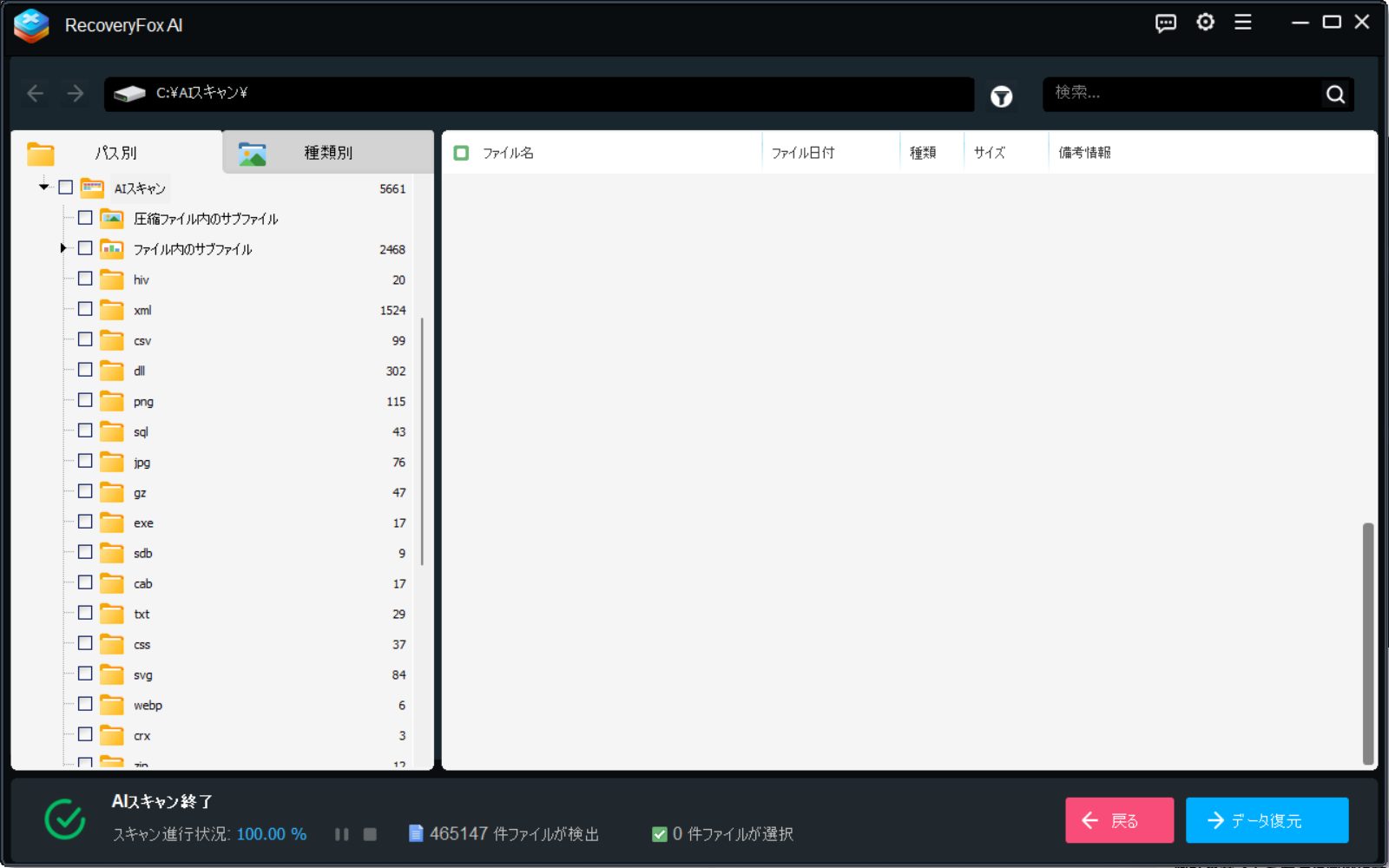Check the sdb folder checkbox
The image size is (1389, 868).
(x=85, y=551)
